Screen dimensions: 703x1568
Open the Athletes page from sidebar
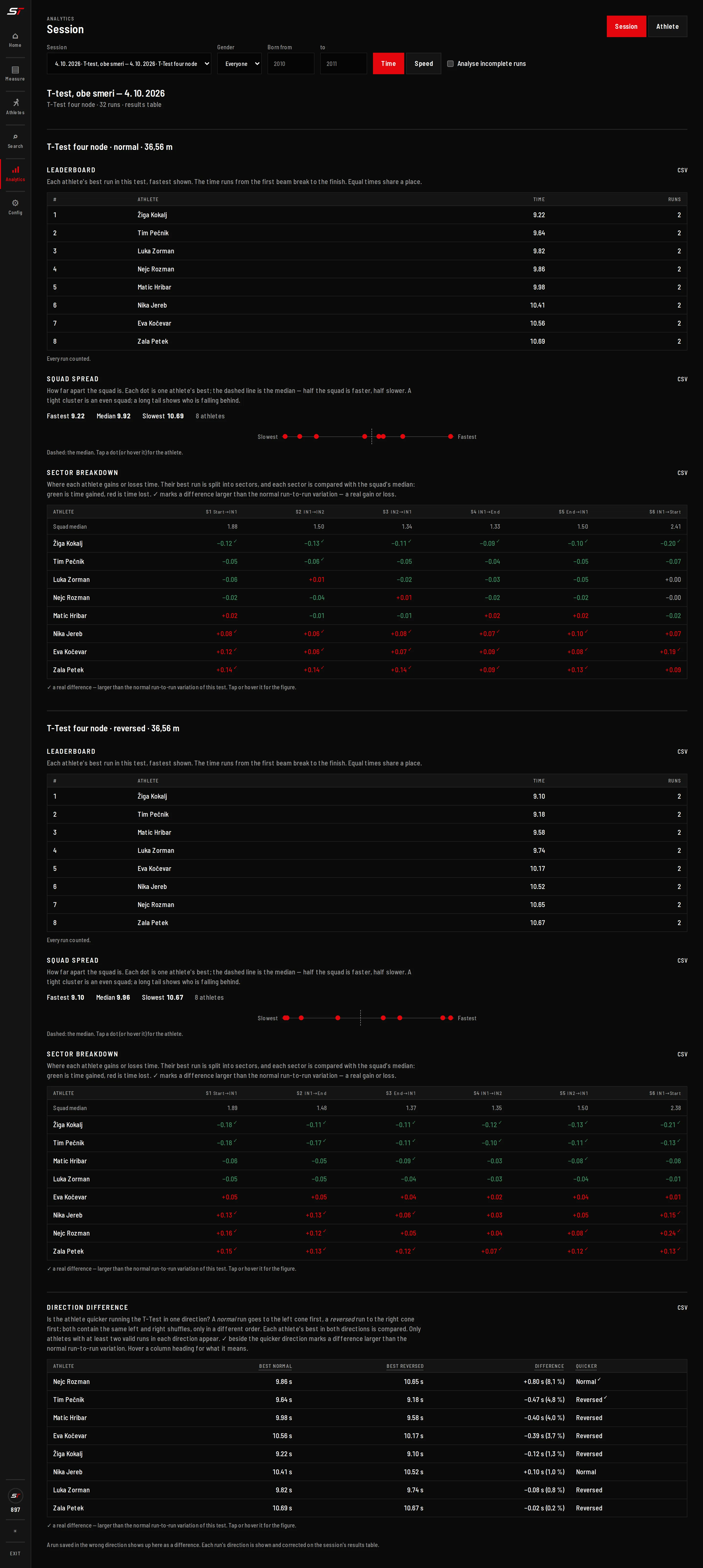pyautogui.click(x=15, y=107)
